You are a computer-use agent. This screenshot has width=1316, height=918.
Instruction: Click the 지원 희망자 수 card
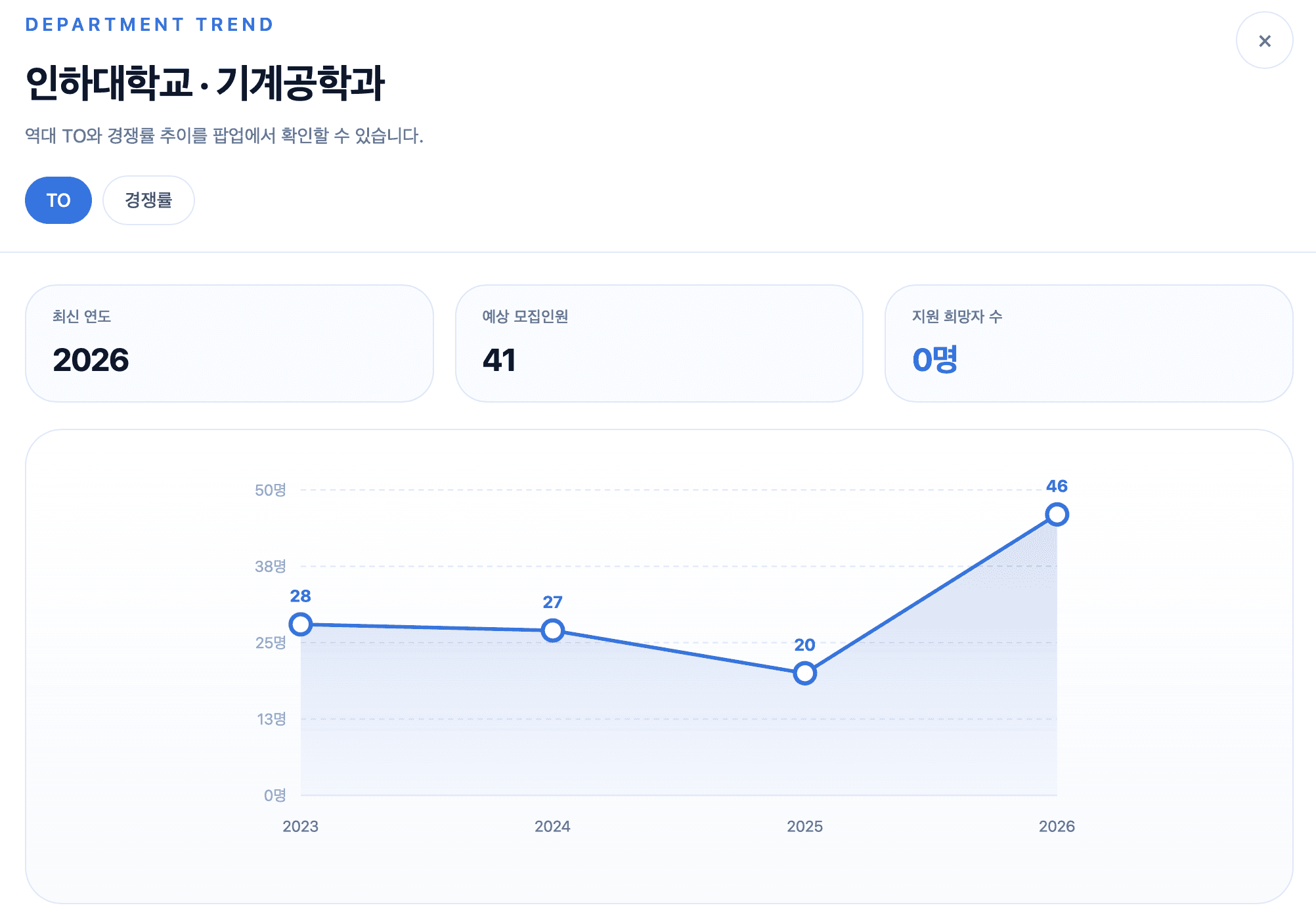click(1087, 343)
